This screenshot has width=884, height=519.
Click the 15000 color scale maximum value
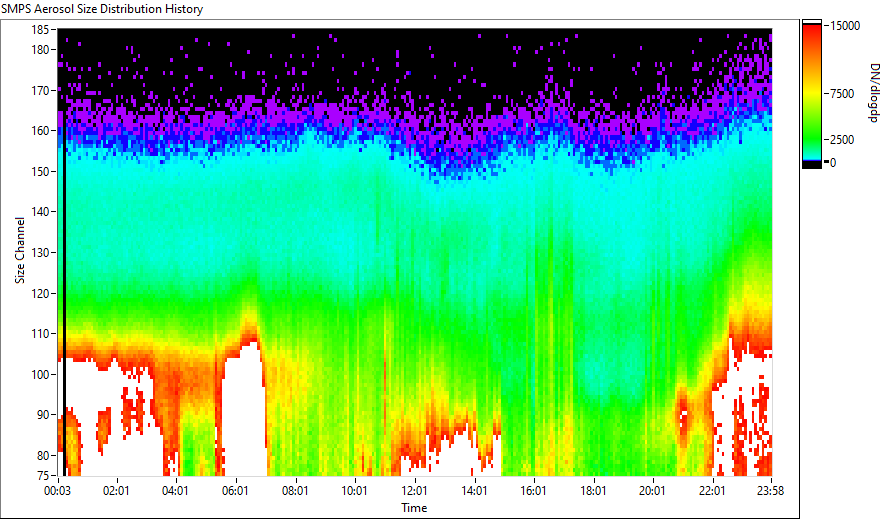pos(846,26)
